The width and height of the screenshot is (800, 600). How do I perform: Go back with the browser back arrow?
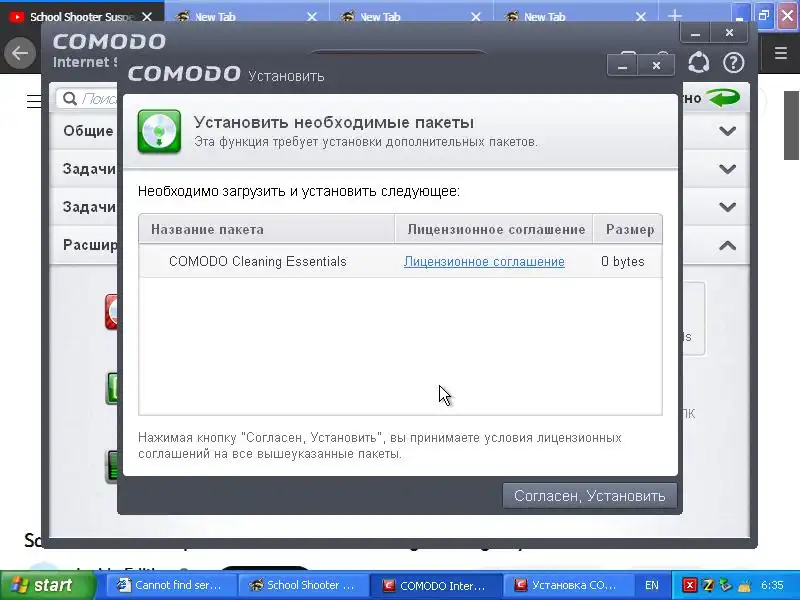20,53
